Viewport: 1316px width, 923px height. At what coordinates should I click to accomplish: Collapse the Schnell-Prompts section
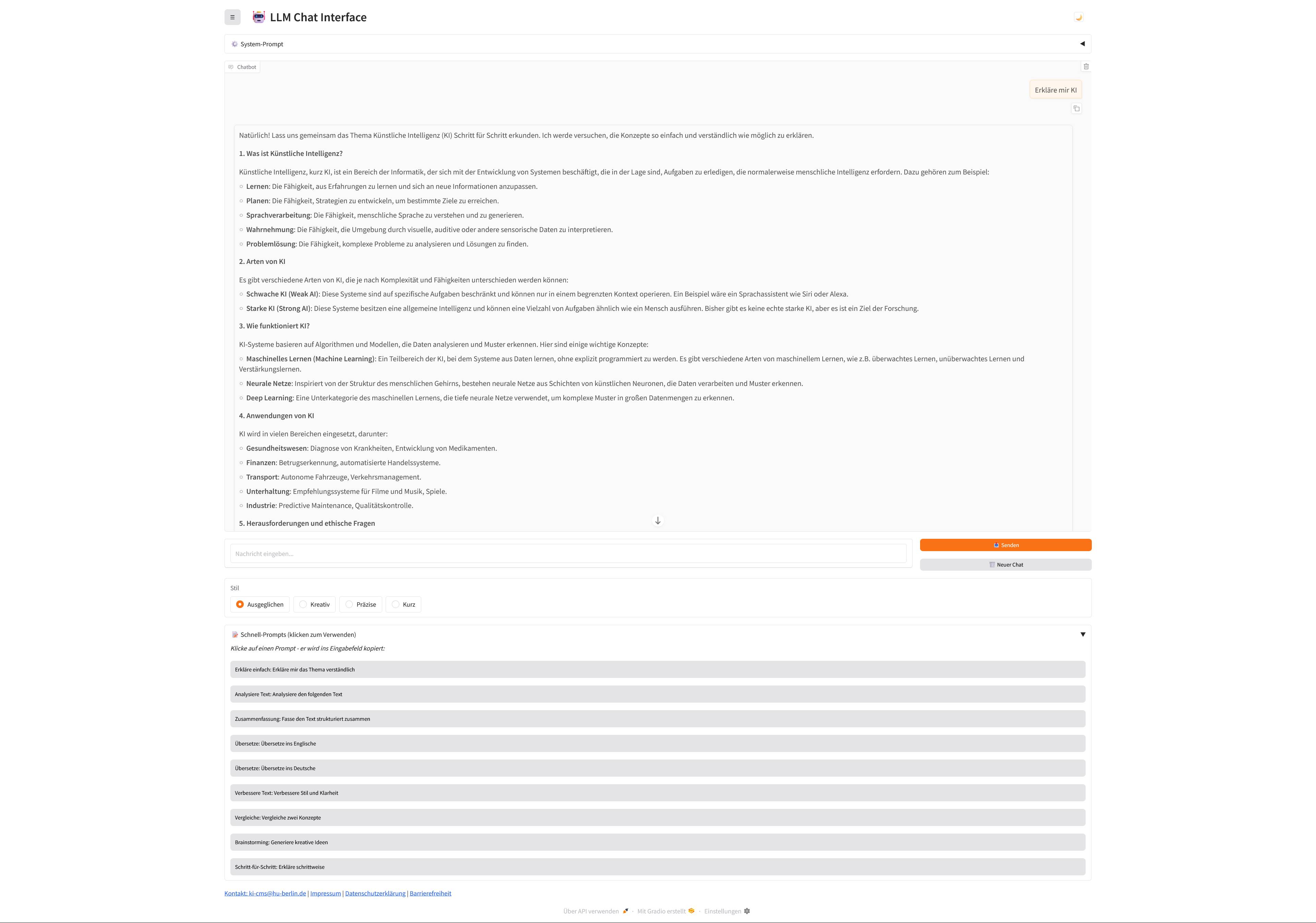point(1083,634)
